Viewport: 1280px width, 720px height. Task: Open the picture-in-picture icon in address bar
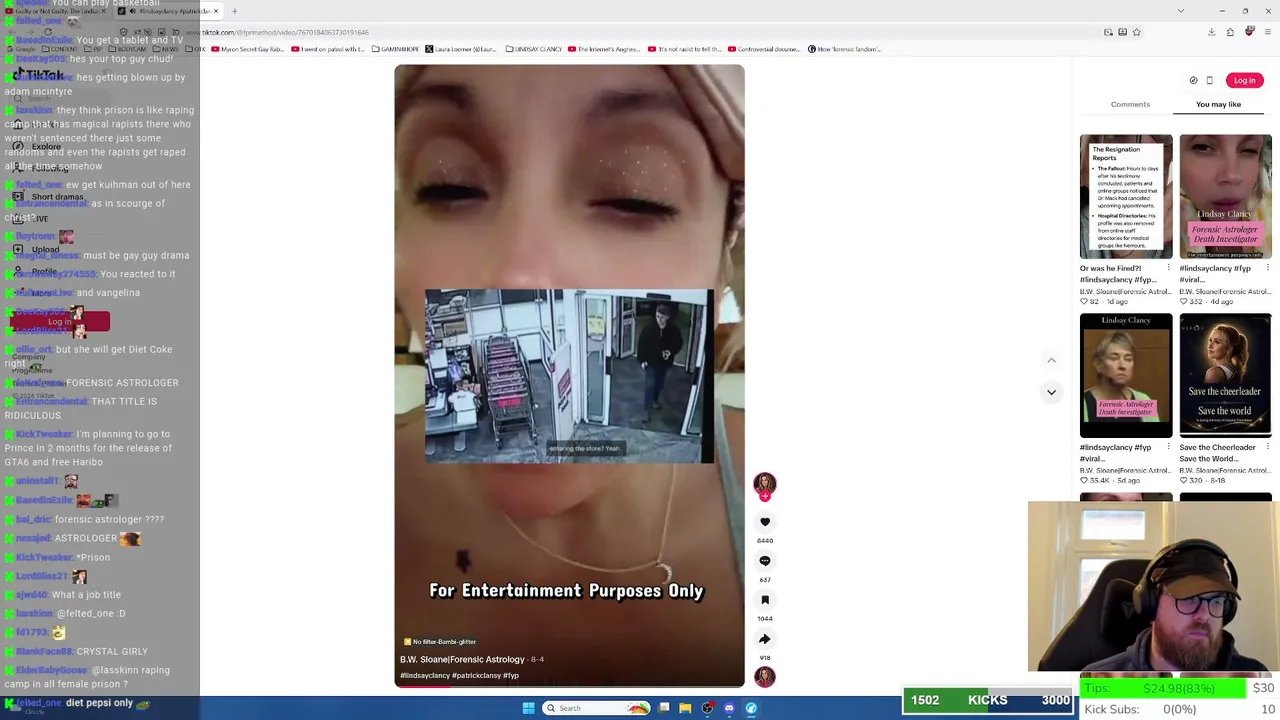tap(1108, 32)
